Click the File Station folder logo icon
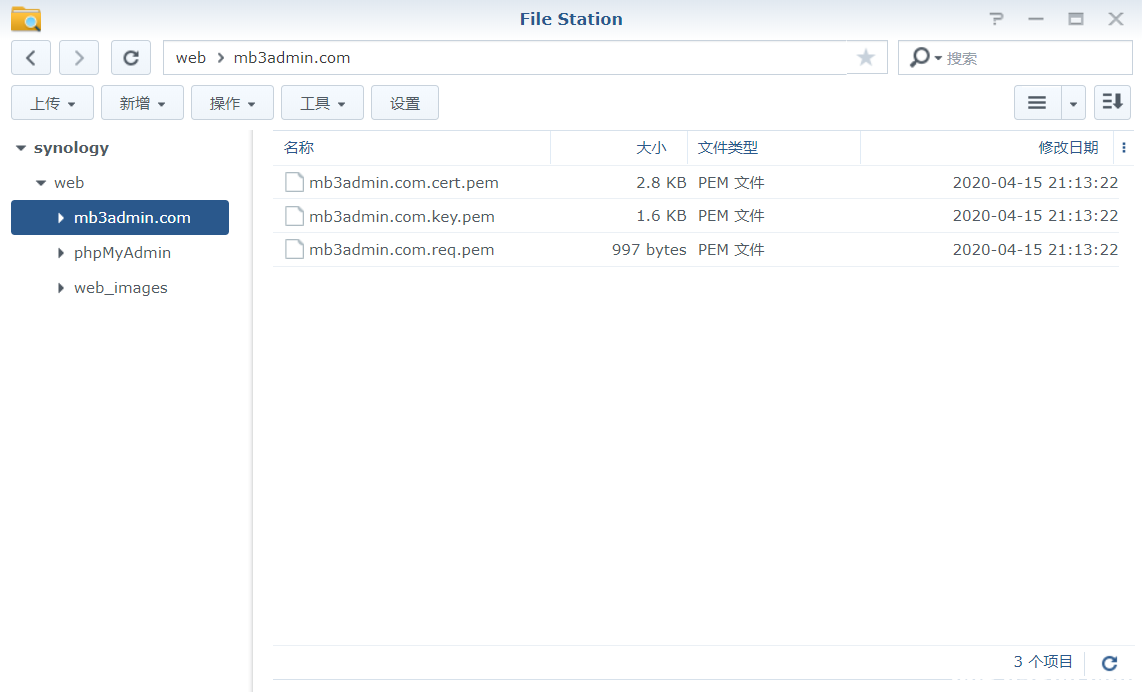1142x692 pixels. point(26,19)
